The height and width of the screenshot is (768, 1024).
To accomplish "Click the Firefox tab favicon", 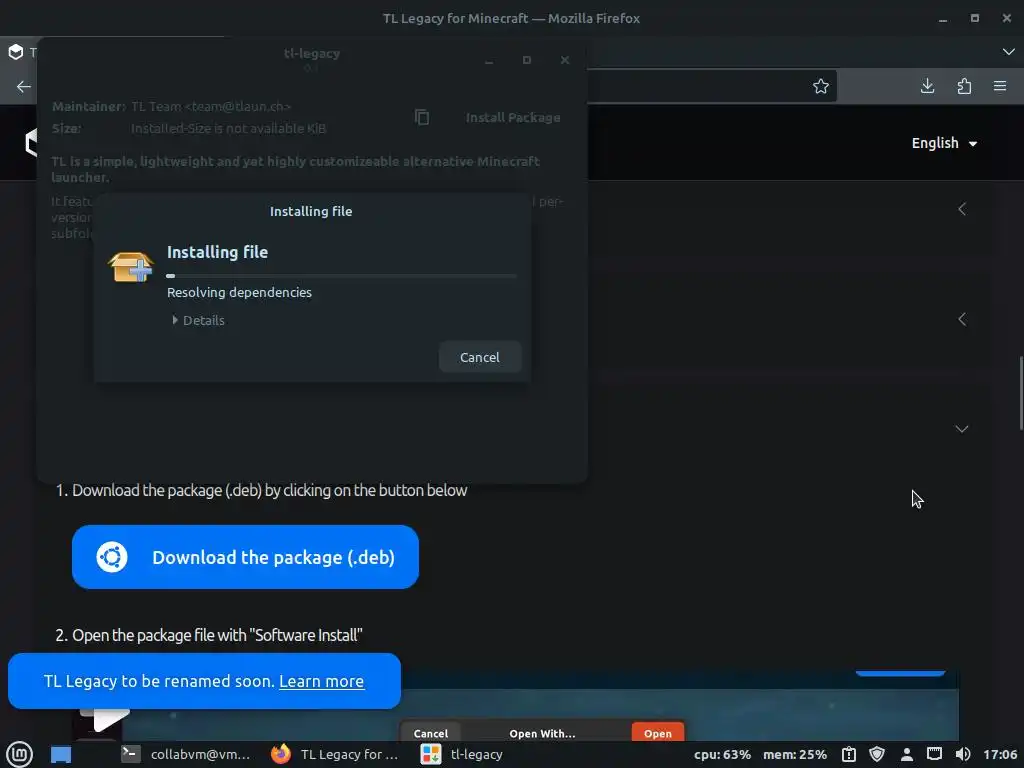I will tap(16, 52).
